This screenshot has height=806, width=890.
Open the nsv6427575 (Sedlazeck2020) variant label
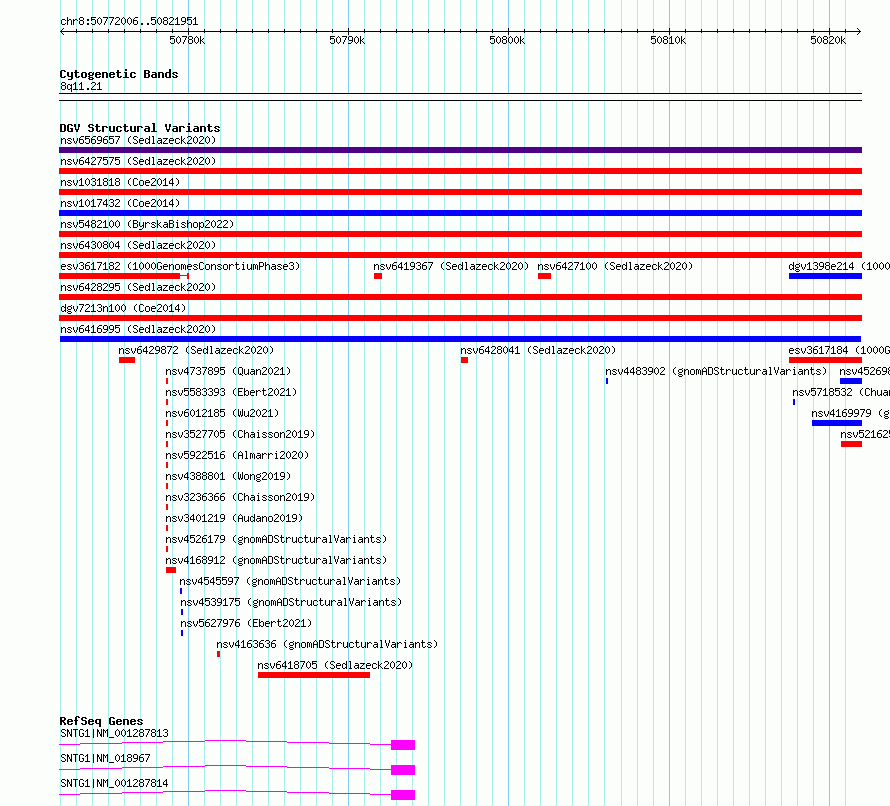[x=138, y=161]
